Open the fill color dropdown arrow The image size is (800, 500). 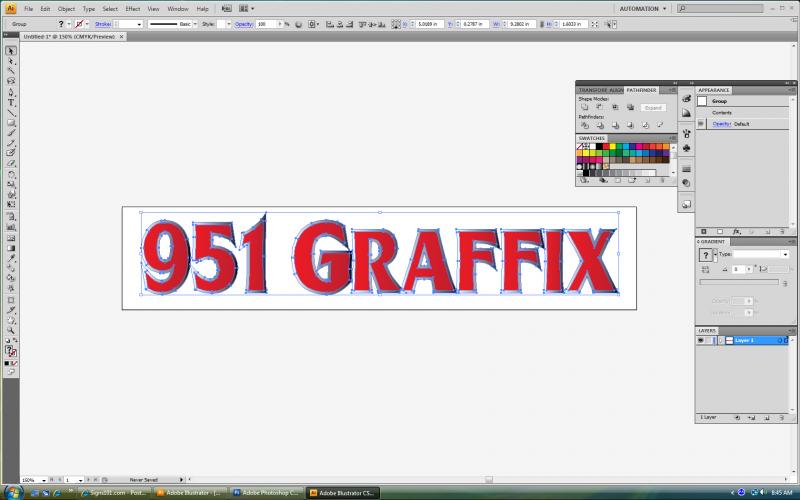click(x=69, y=24)
